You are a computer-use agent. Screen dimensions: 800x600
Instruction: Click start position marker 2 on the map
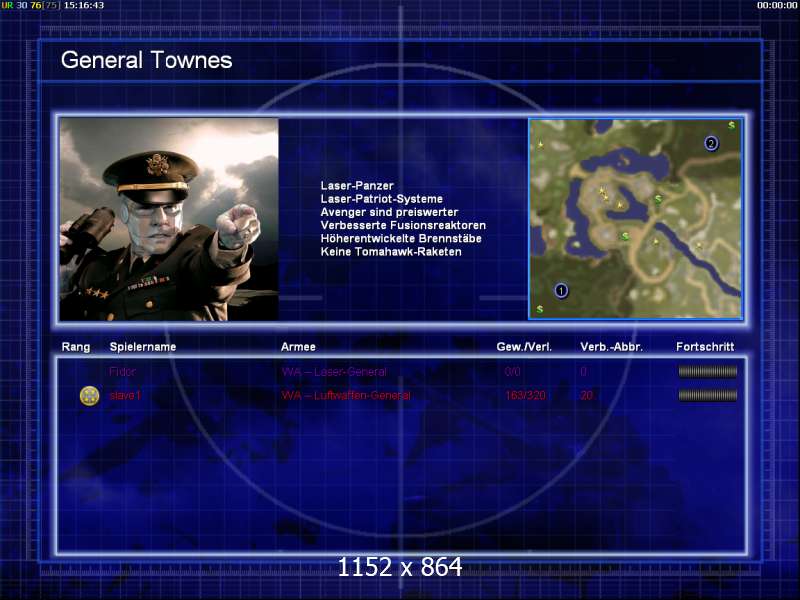[x=711, y=143]
